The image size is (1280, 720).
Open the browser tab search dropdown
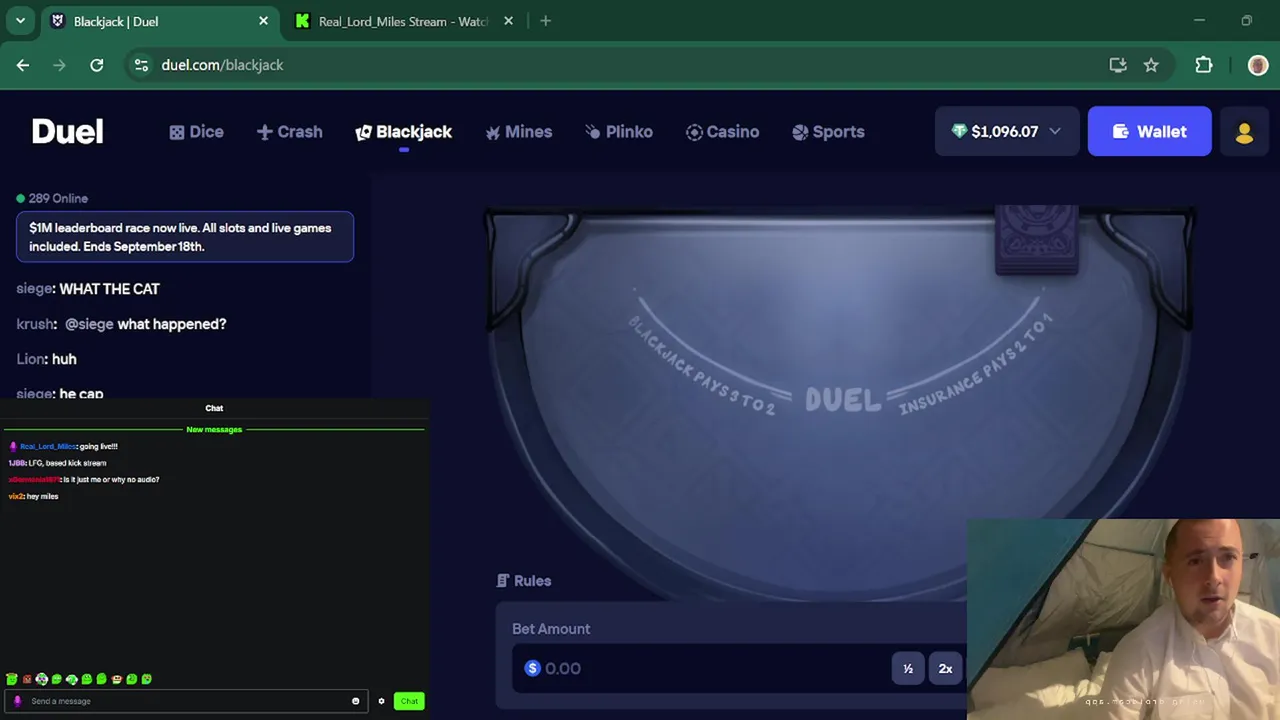click(20, 21)
